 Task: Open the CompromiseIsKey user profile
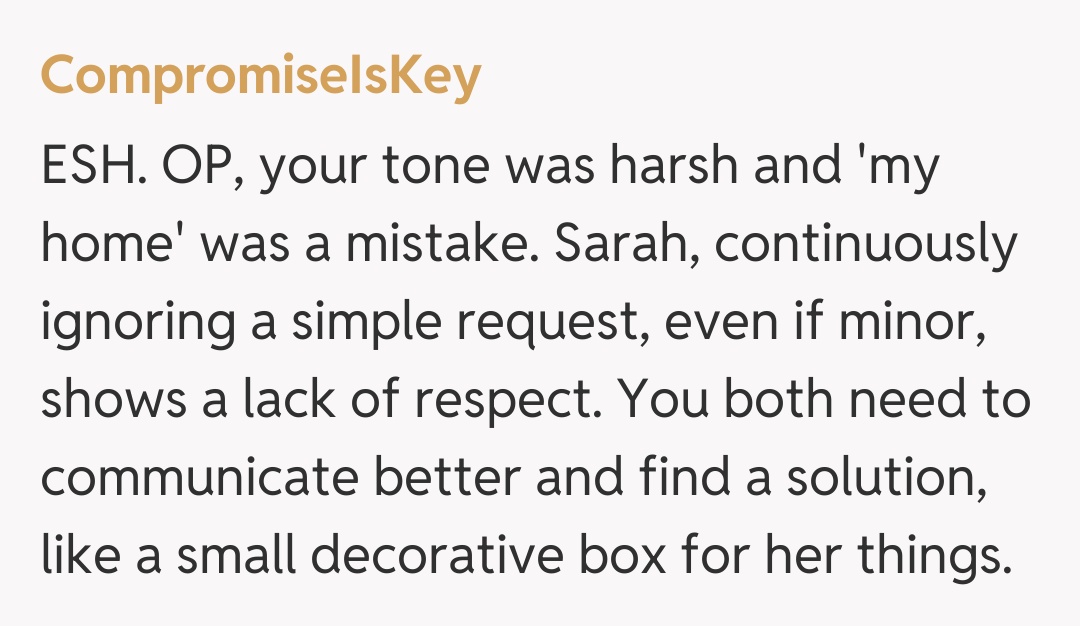coord(261,77)
